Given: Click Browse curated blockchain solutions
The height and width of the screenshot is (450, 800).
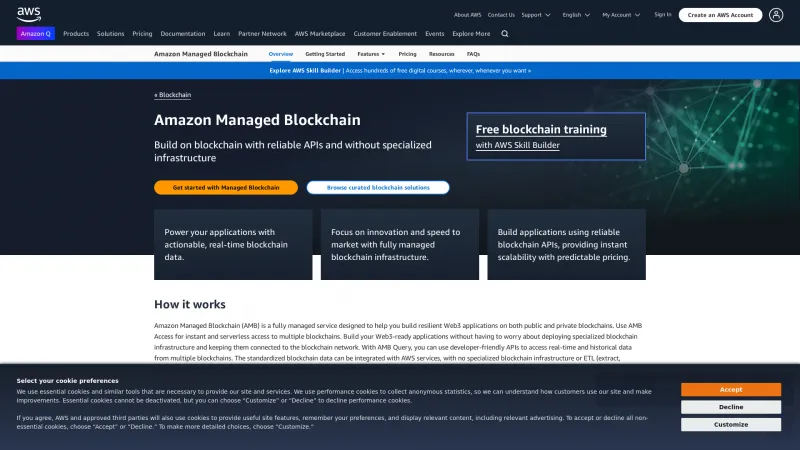Looking at the screenshot, I should (378, 187).
